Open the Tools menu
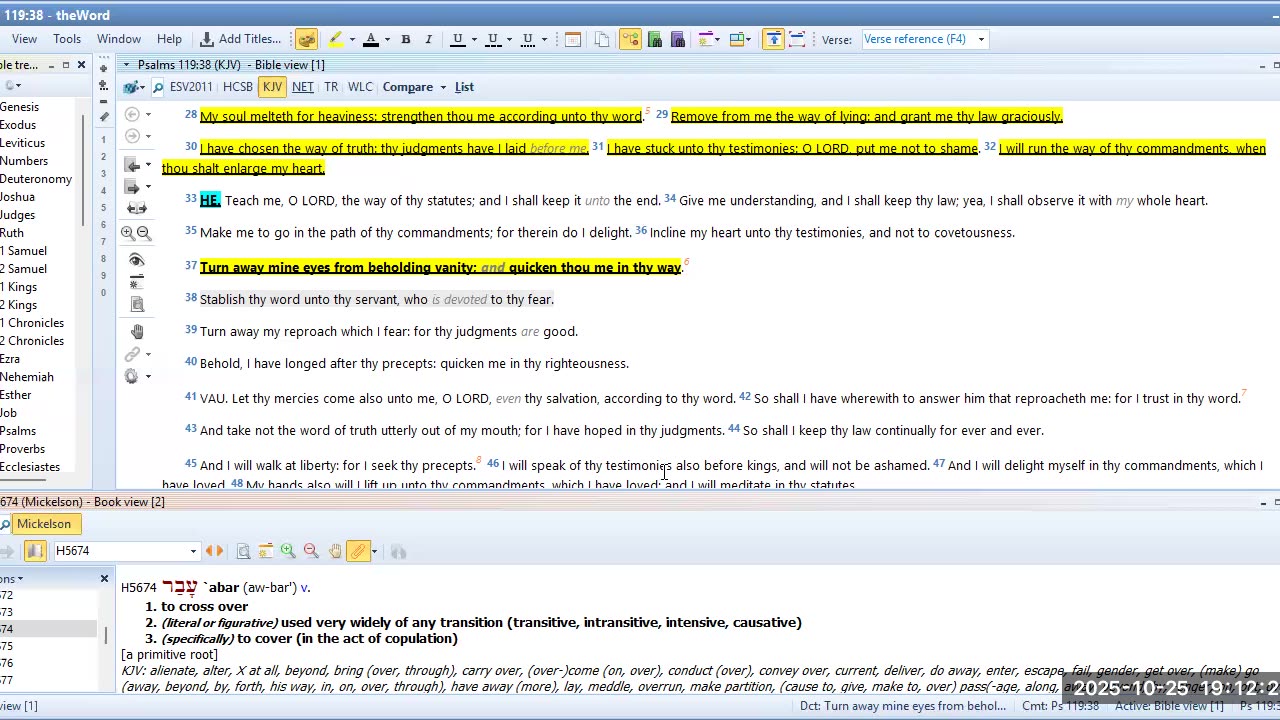The height and width of the screenshot is (720, 1280). (x=67, y=39)
